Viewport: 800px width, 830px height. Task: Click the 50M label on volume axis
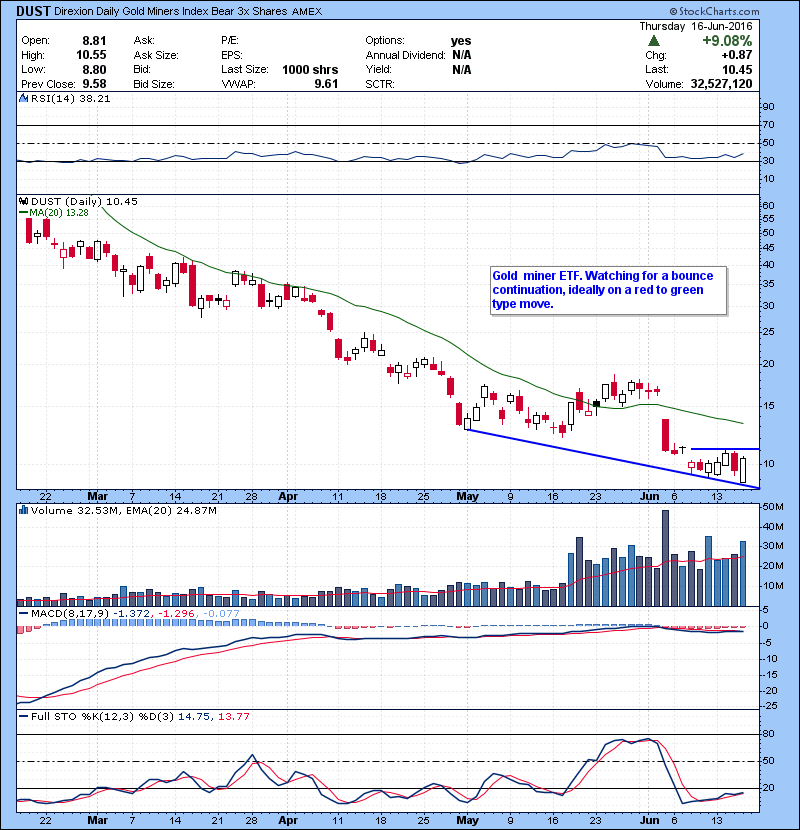773,507
